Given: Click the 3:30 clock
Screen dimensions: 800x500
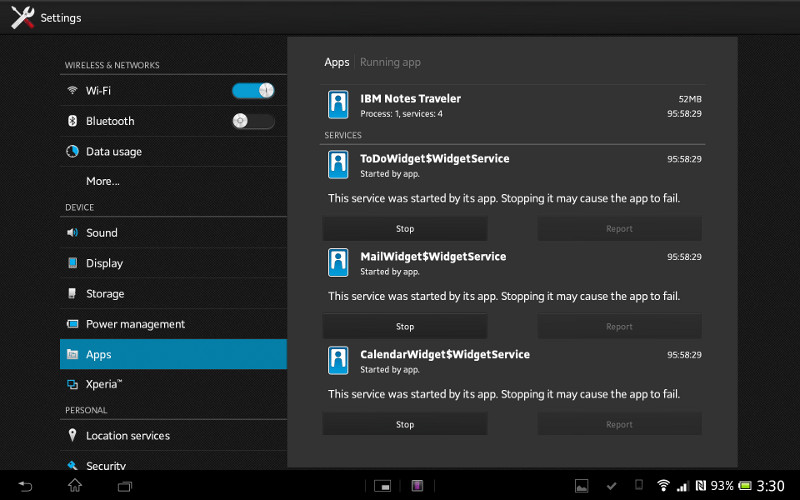Looking at the screenshot, I should coord(770,486).
